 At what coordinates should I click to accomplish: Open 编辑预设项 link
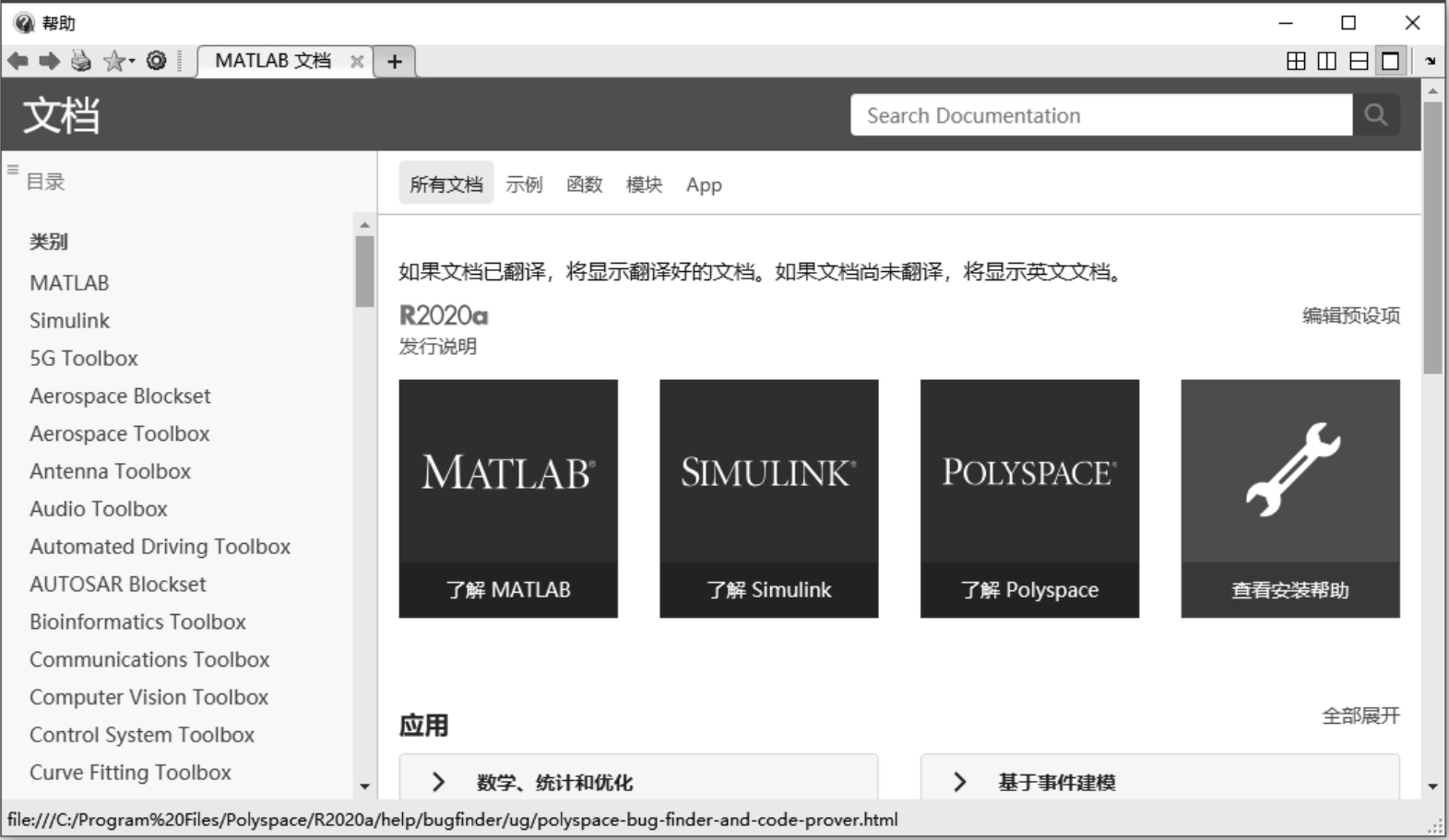(1351, 315)
